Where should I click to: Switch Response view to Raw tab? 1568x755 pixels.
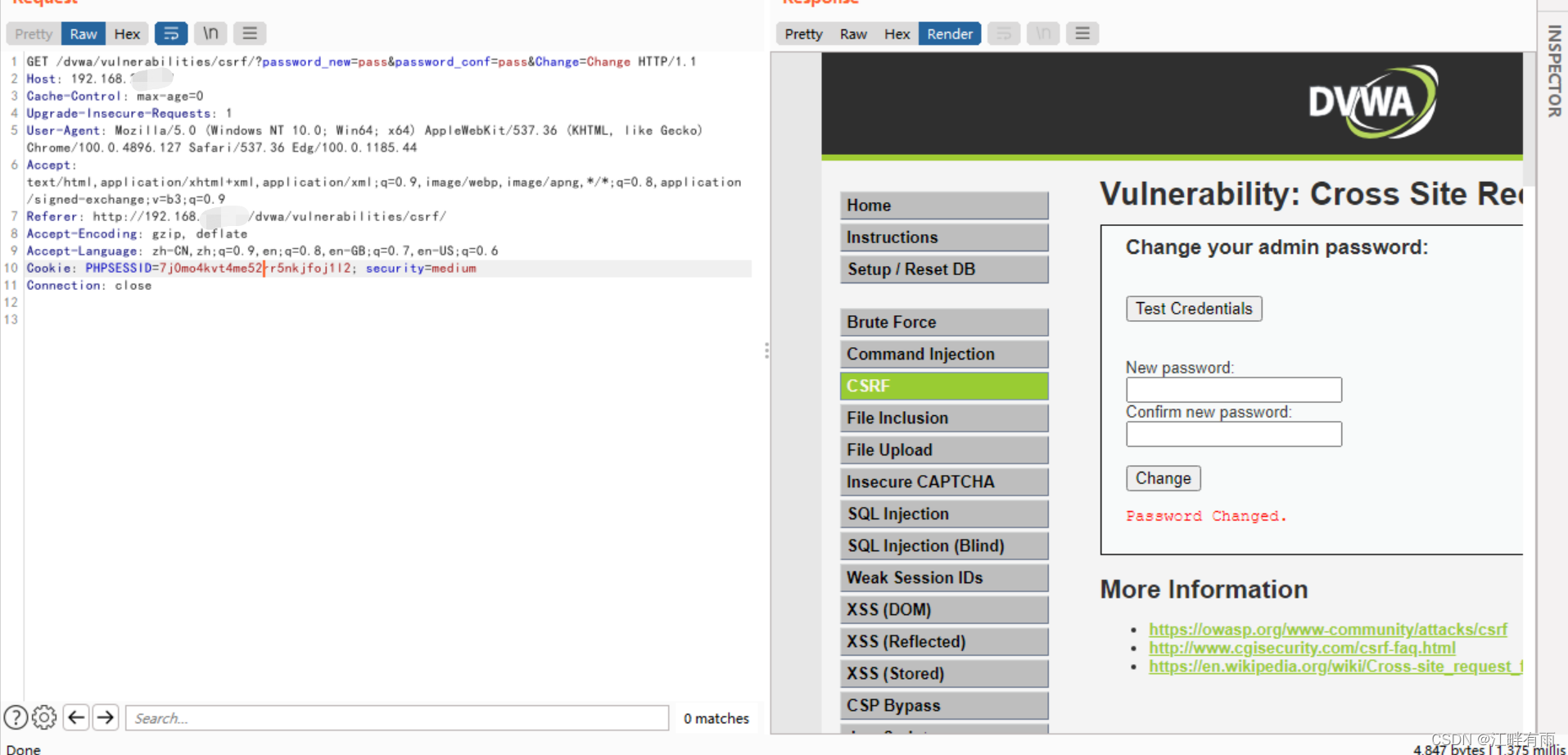point(853,34)
